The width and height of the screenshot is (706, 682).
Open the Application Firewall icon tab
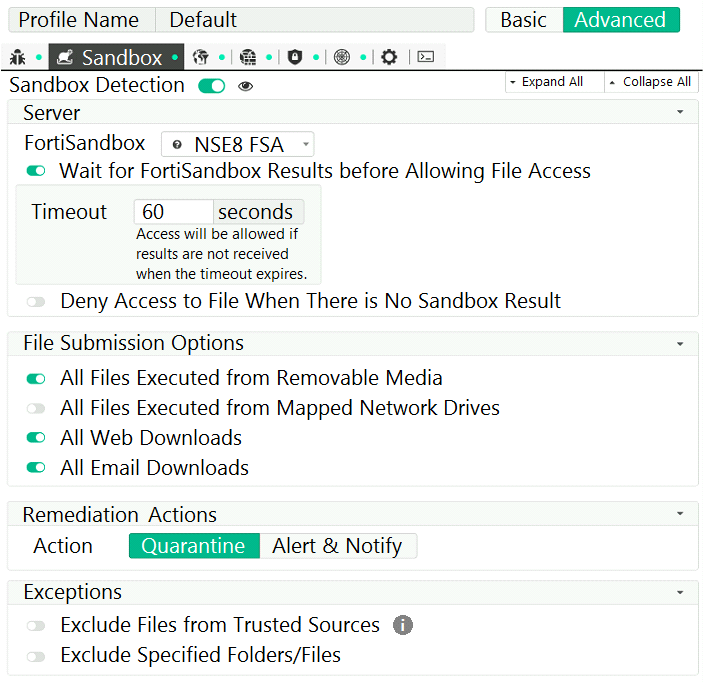coord(248,57)
